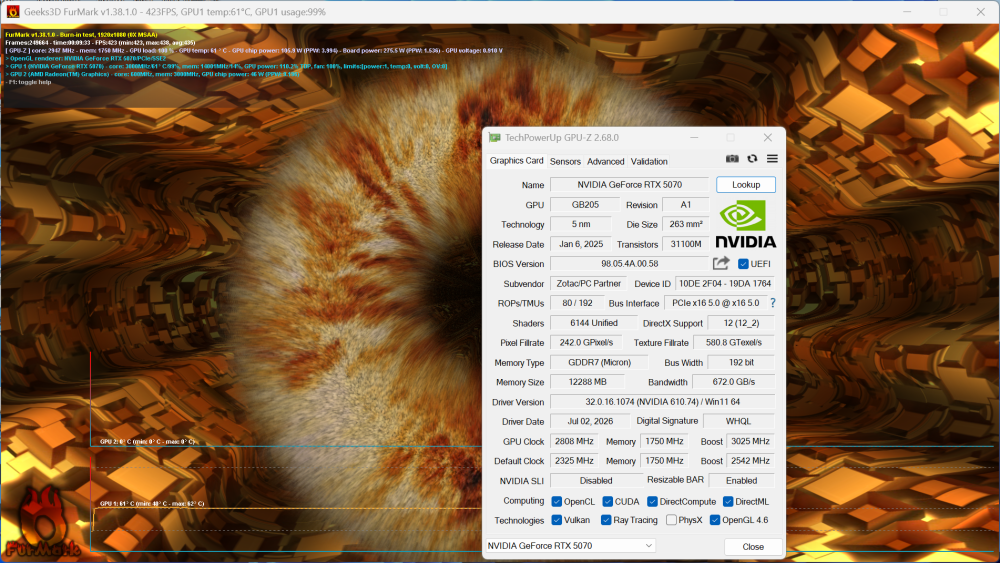This screenshot has width=1000, height=563.
Task: Toggle the UEFI checkbox
Action: [743, 264]
